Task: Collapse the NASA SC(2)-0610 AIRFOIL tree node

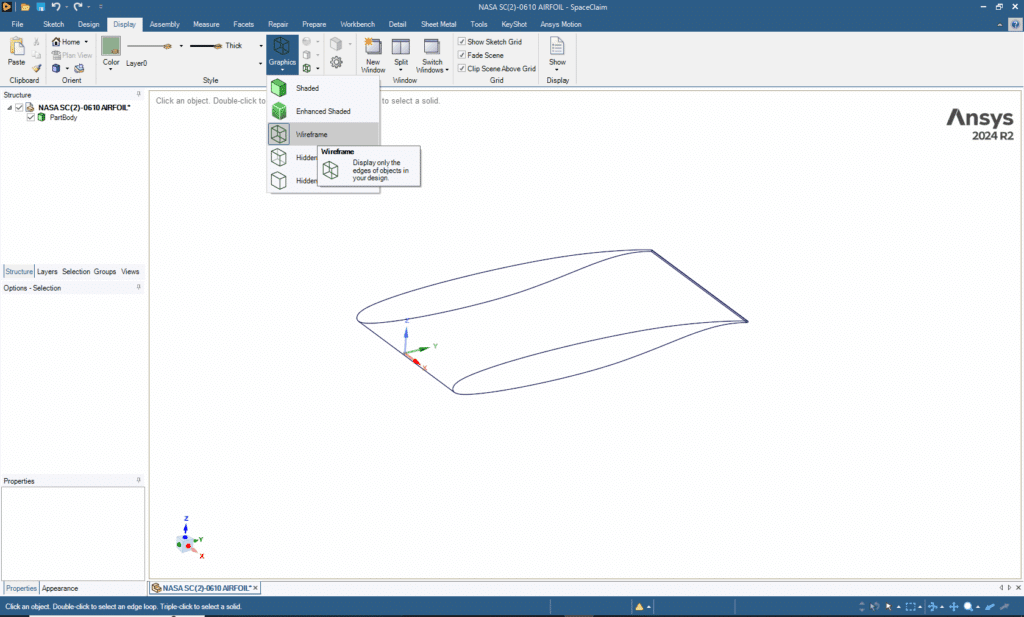Action: click(x=10, y=106)
